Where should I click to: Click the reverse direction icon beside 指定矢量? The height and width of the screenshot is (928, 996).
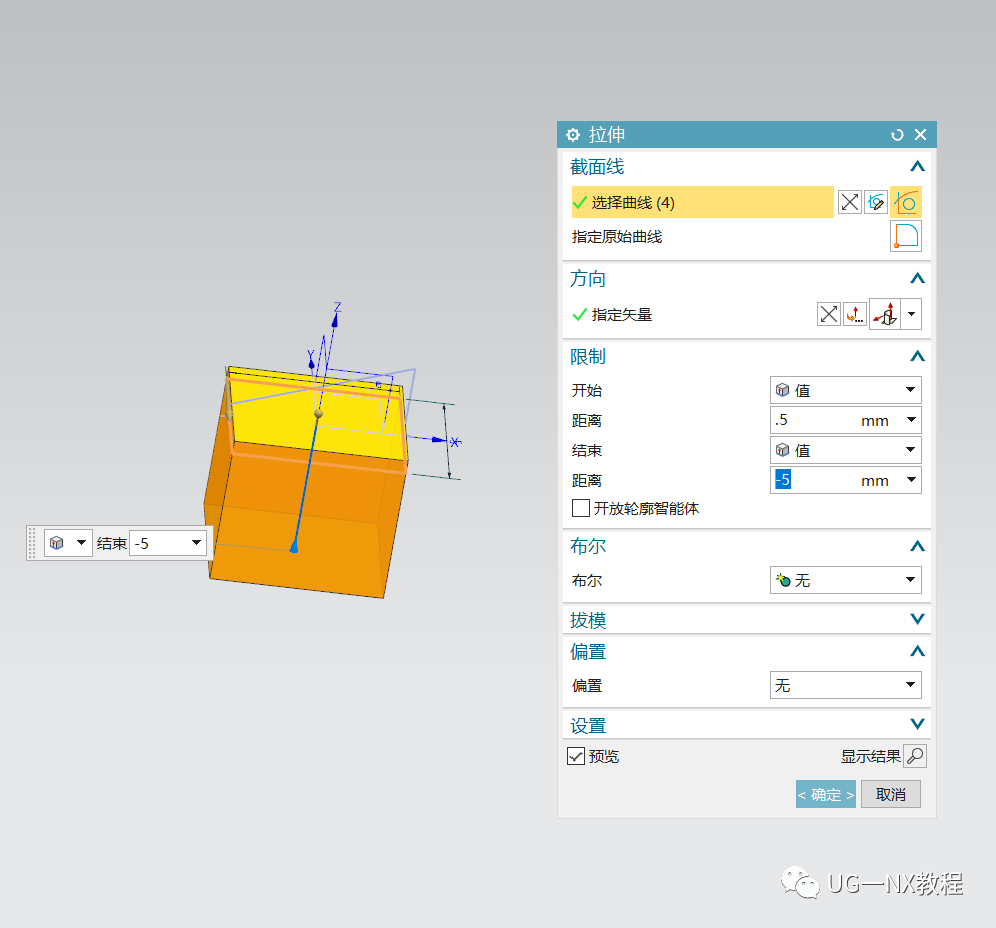point(828,314)
